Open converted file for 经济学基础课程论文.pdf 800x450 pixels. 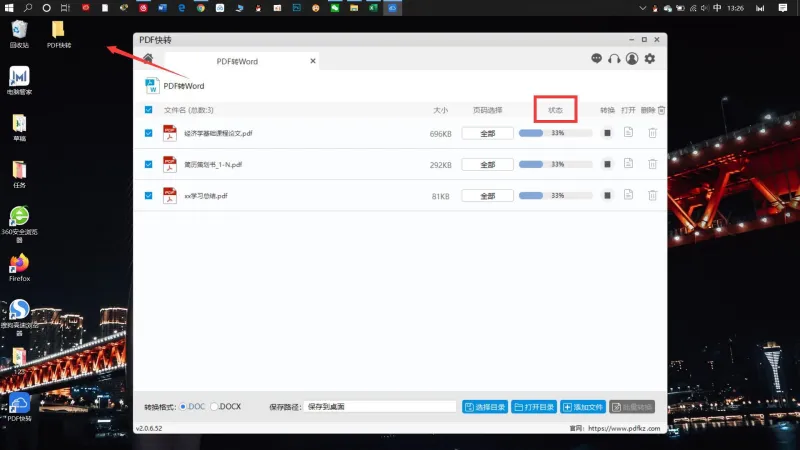pos(629,133)
